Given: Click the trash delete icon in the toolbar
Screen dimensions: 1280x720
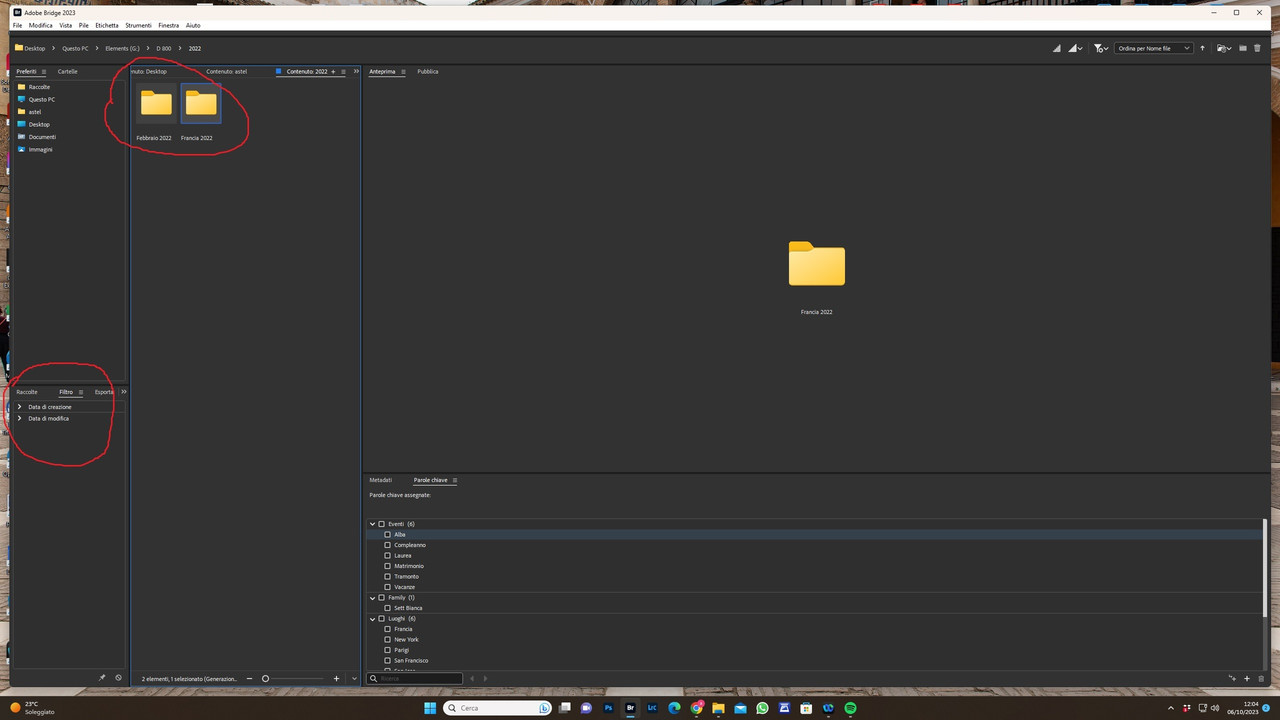Looking at the screenshot, I should pos(1257,48).
